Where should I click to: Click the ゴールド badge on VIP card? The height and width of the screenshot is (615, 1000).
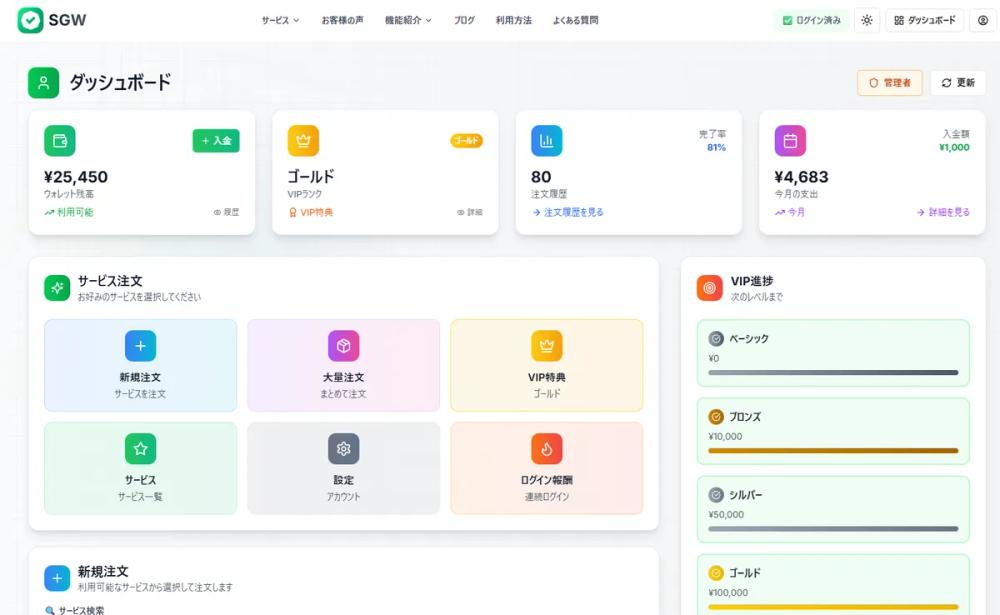(466, 141)
